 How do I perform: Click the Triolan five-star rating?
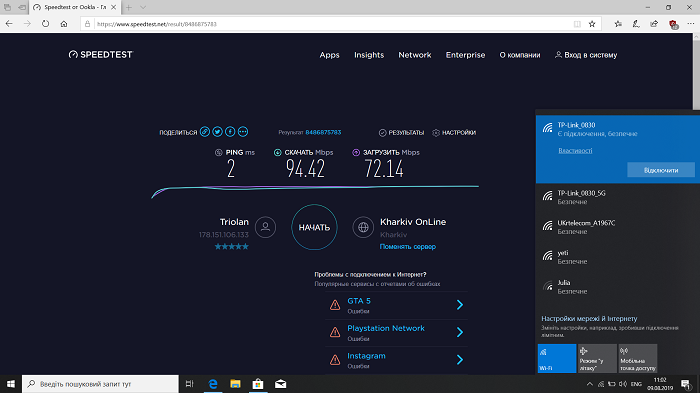click(231, 247)
